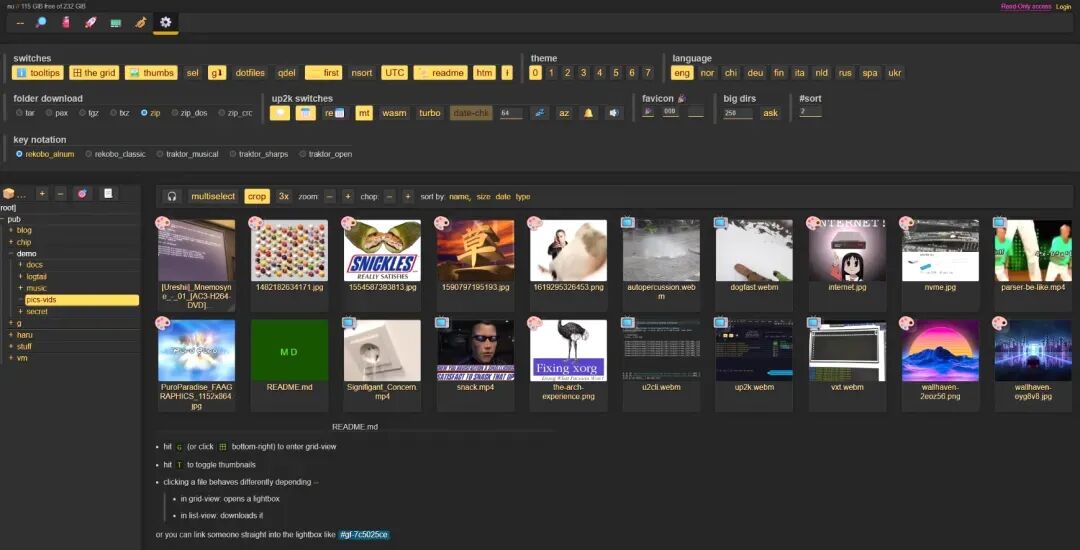Click the Login link

click(1063, 7)
